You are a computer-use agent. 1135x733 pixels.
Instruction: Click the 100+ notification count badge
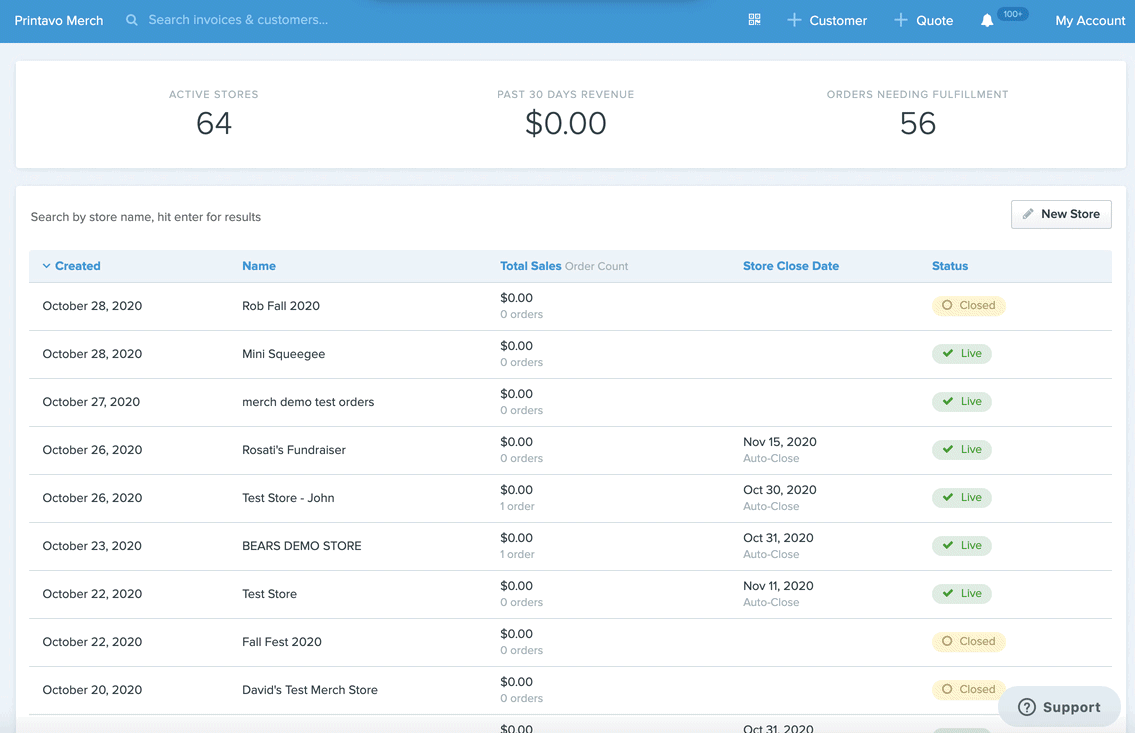[x=1013, y=14]
